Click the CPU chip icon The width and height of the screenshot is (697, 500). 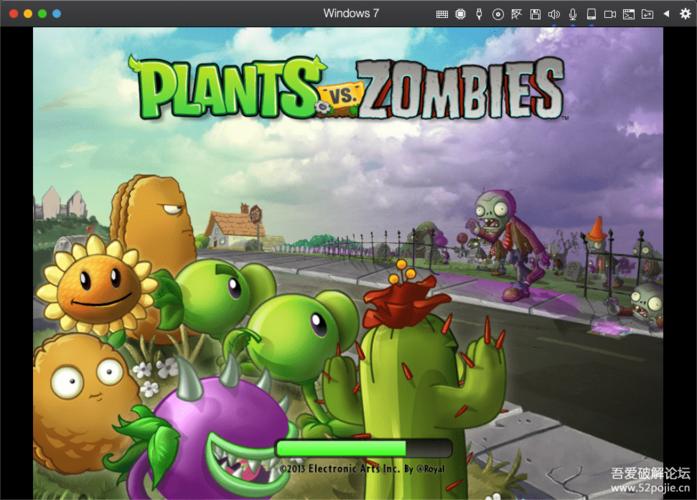coord(461,14)
